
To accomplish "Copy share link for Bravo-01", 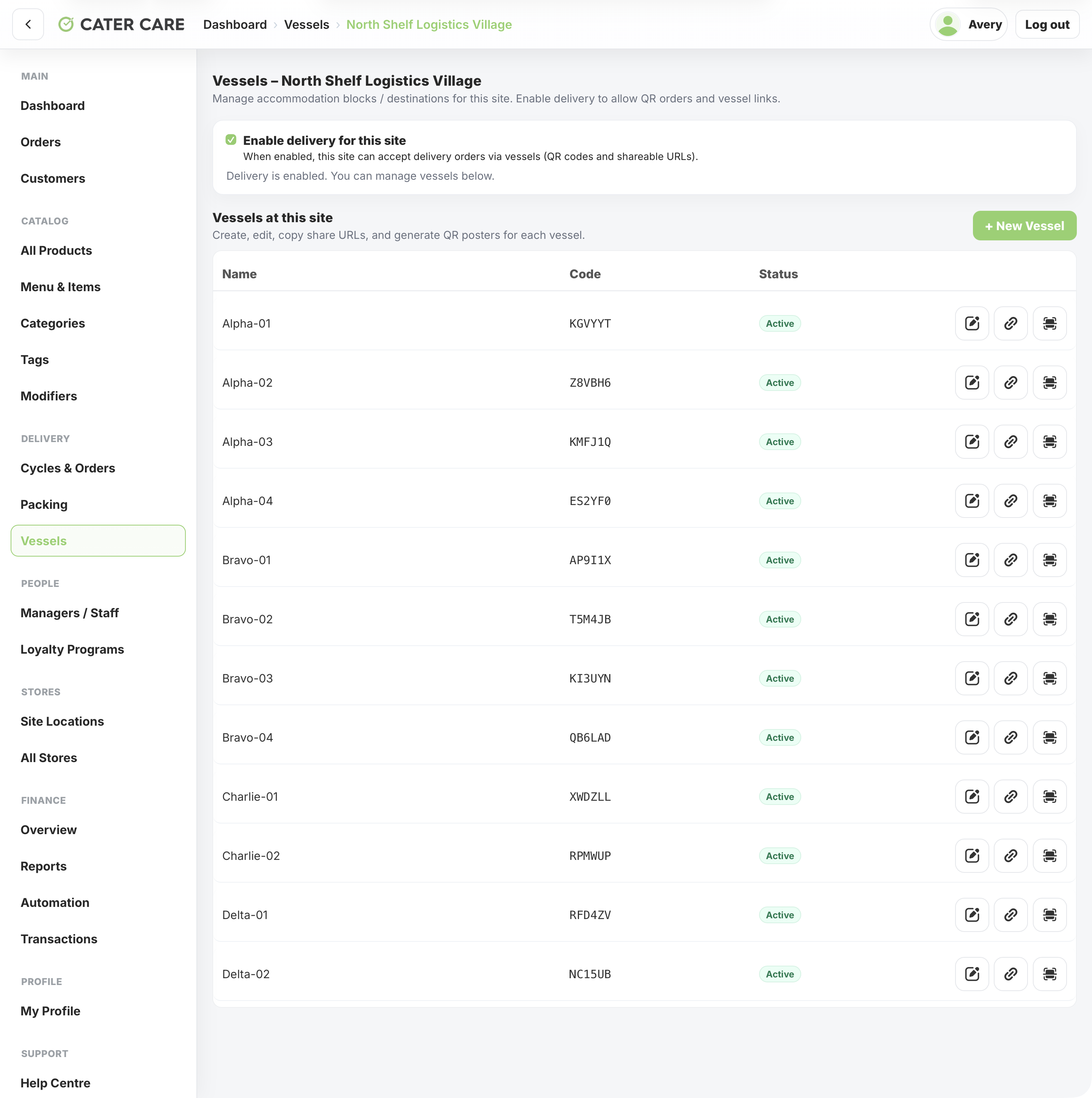I will point(1011,560).
